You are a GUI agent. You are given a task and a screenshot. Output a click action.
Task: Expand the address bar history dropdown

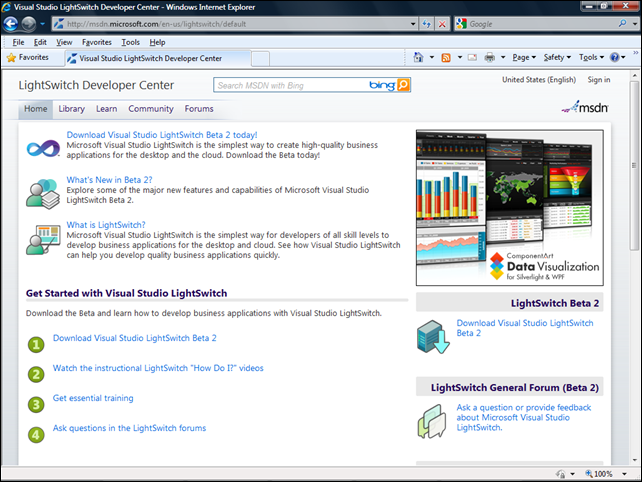pos(413,24)
